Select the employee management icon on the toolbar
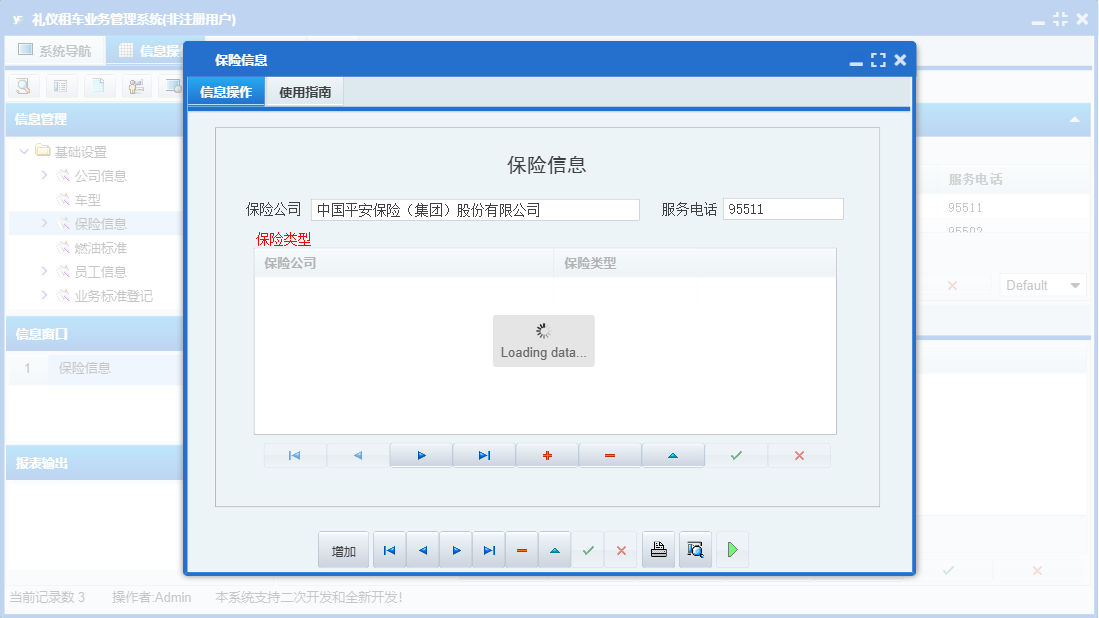Viewport: 1099px width, 618px height. tap(137, 86)
